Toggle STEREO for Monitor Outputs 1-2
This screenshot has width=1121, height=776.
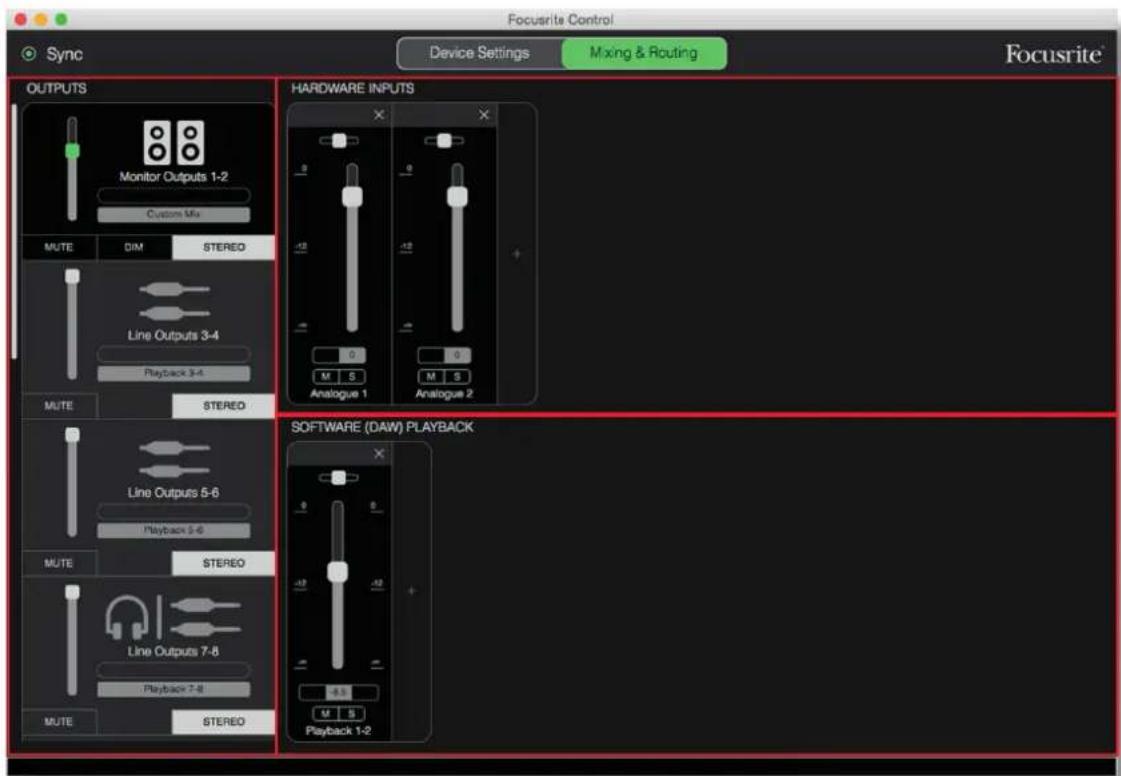coord(223,247)
